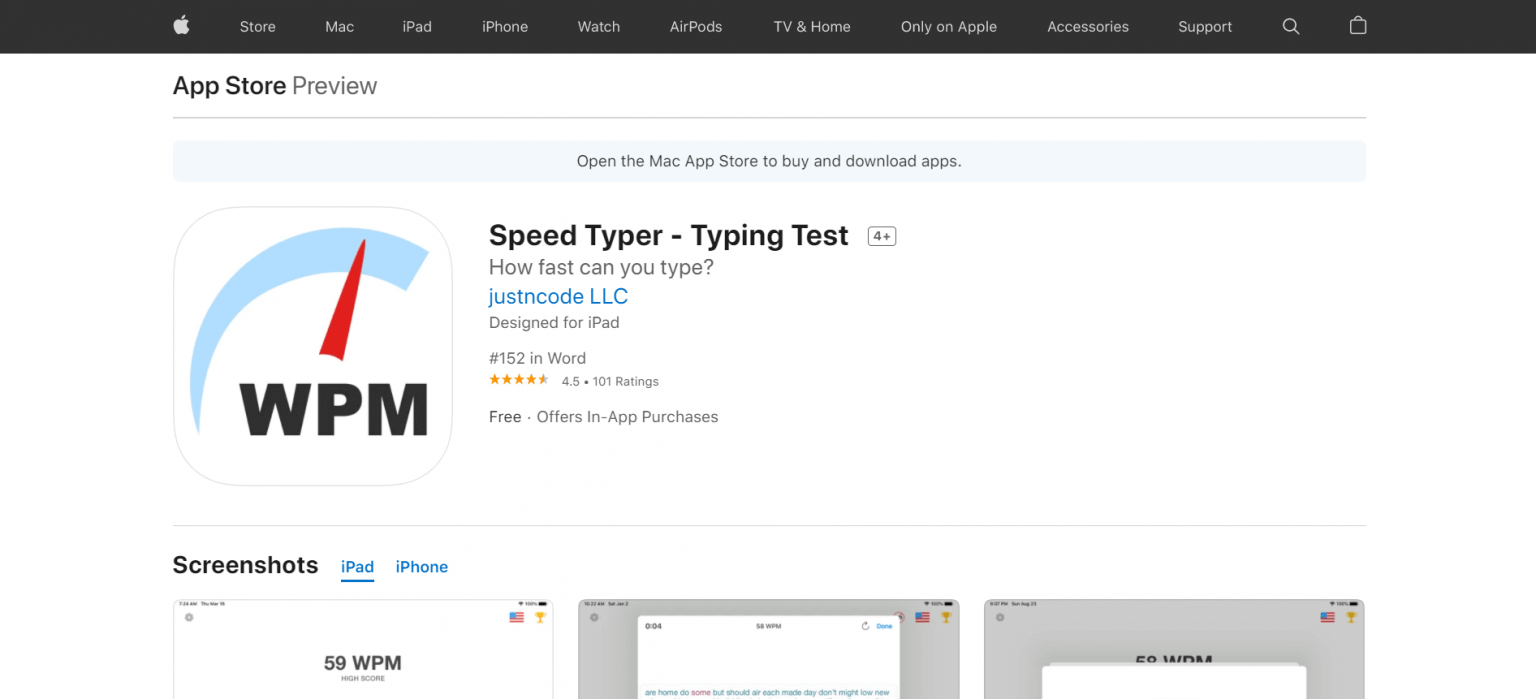Click the Done button in the second screenshot

pos(884,626)
